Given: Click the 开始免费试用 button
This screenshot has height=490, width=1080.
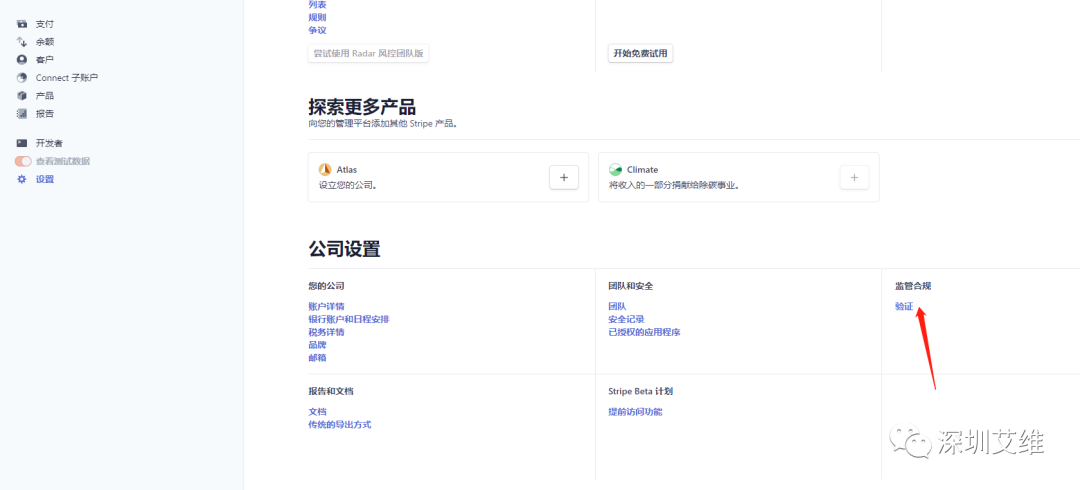Looking at the screenshot, I should (641, 54).
